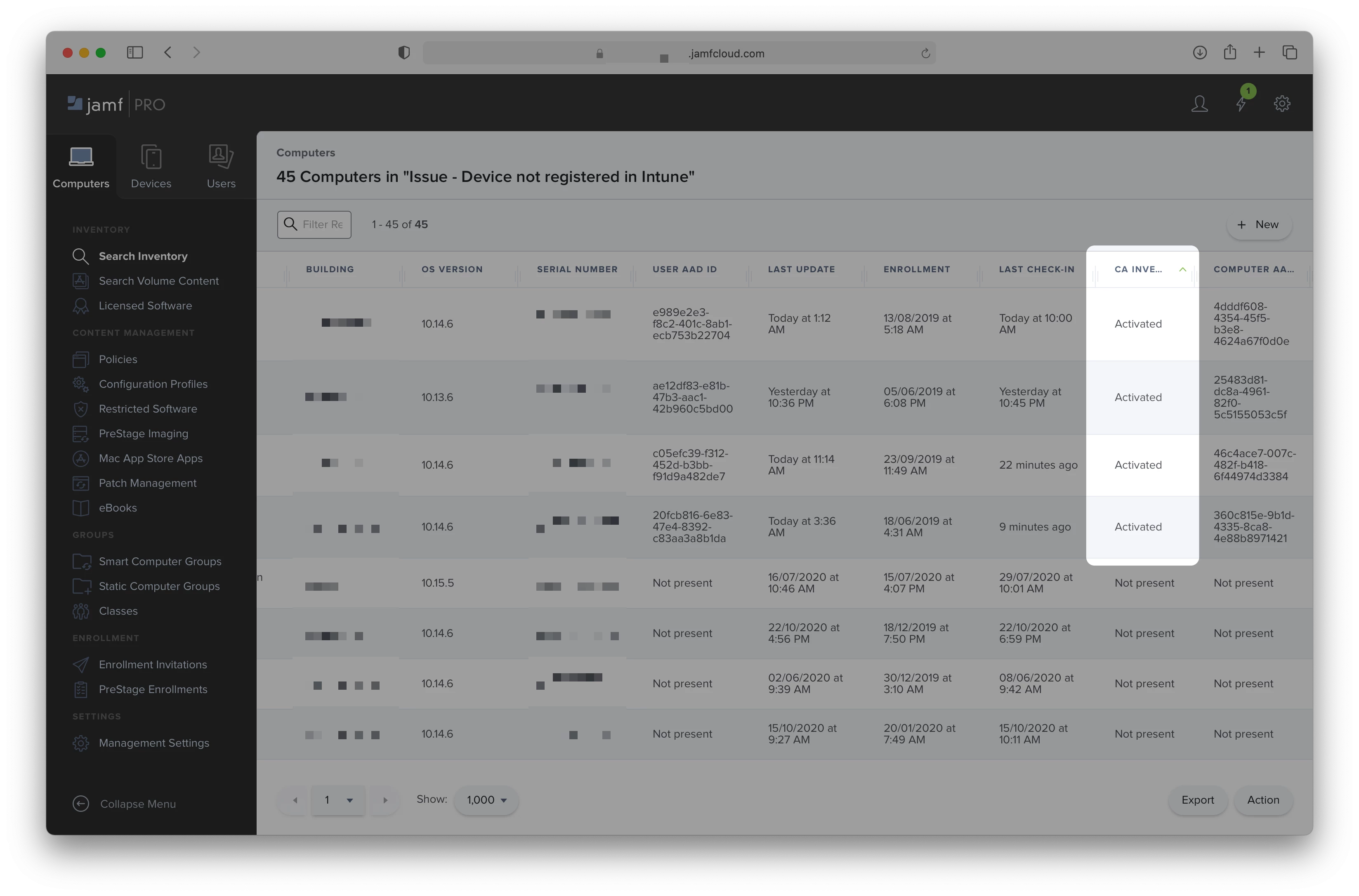Click the privacy shield icon in Safari
The width and height of the screenshot is (1359, 896).
tap(404, 52)
